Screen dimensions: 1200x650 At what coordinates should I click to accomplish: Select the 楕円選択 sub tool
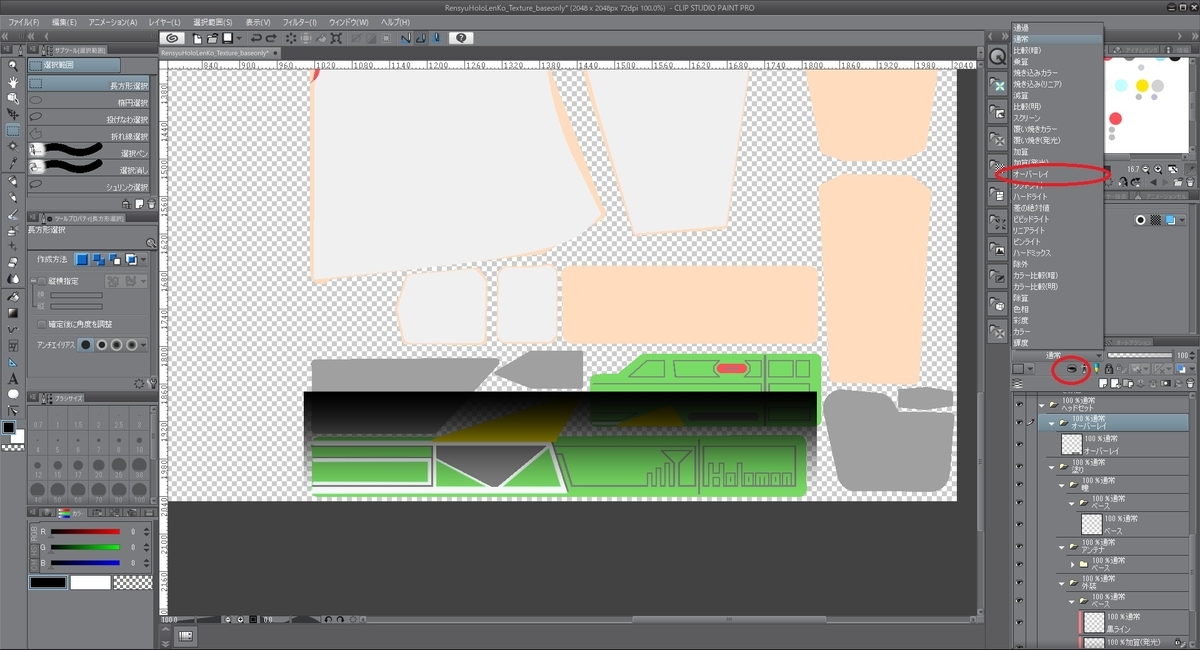tap(89, 102)
